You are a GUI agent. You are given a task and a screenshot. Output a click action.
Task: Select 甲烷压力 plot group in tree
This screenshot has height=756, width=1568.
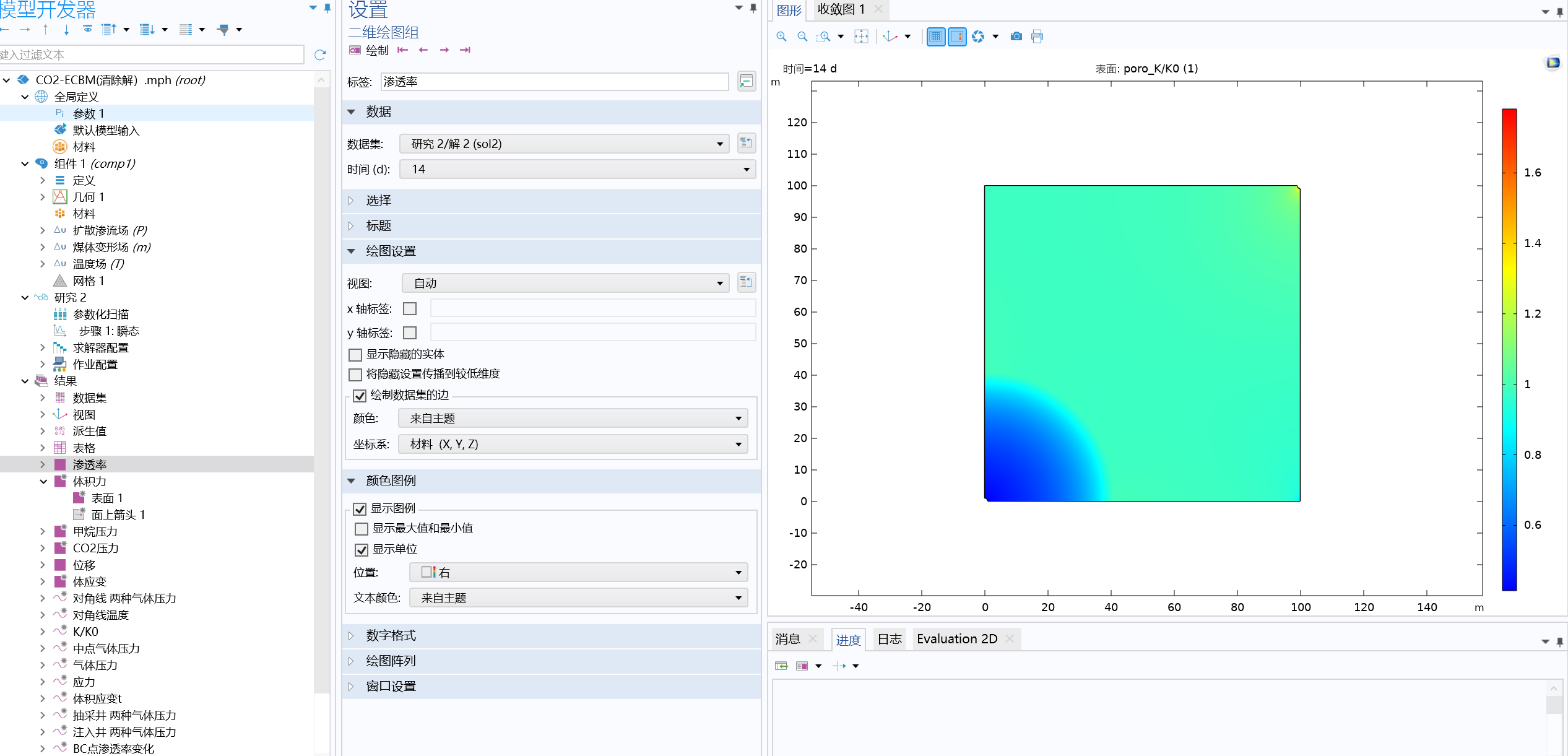point(95,531)
